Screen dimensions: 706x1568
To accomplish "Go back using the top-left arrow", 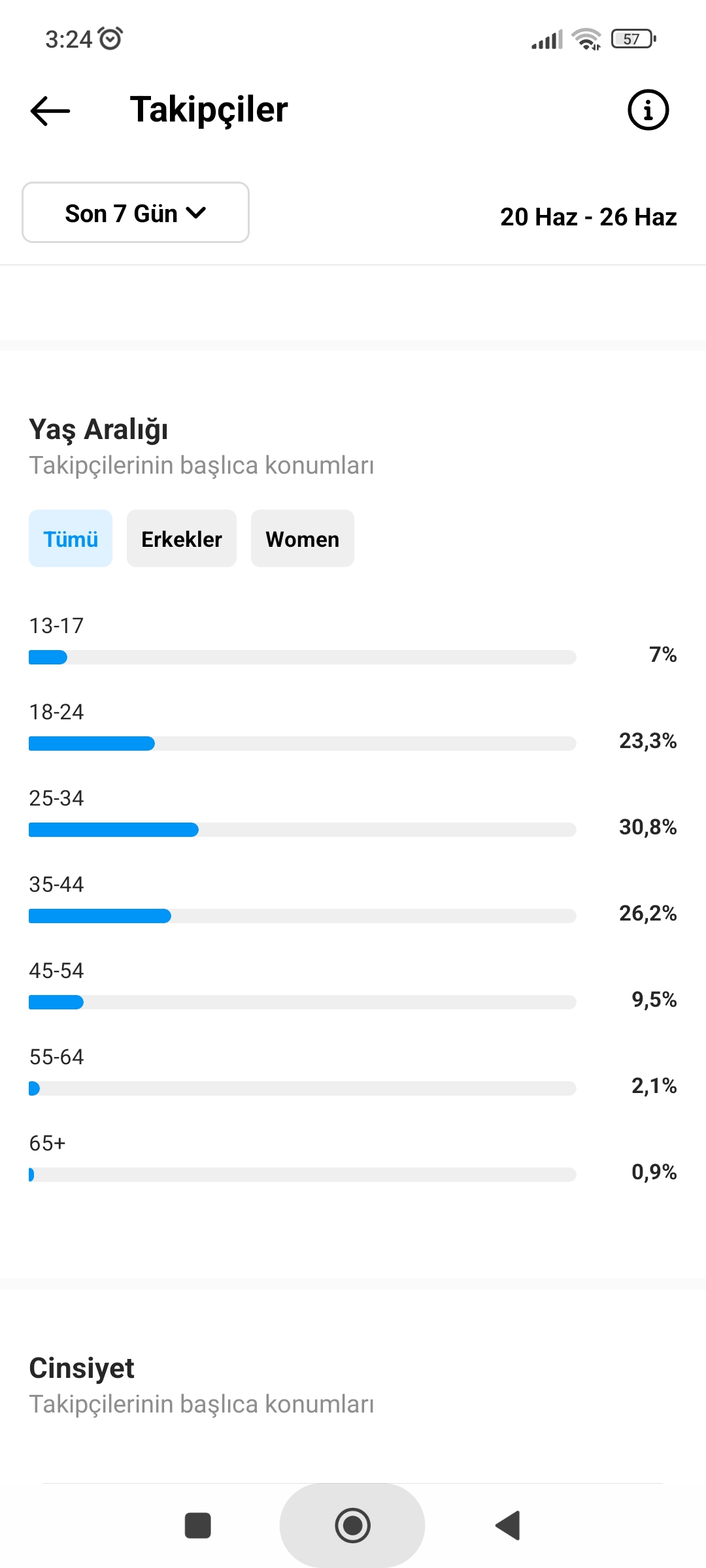I will pos(50,110).
